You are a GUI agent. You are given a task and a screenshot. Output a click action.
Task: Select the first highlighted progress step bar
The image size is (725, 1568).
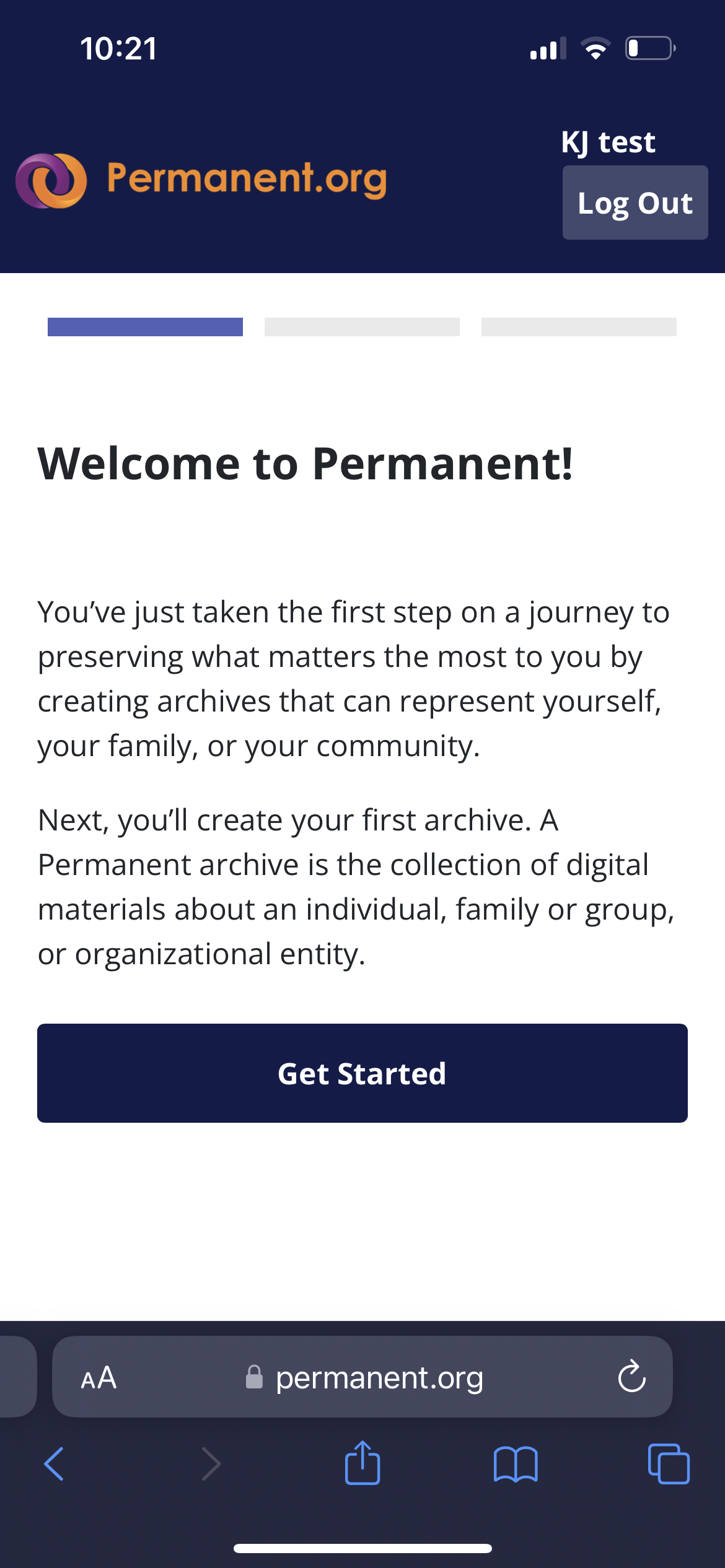tap(145, 327)
